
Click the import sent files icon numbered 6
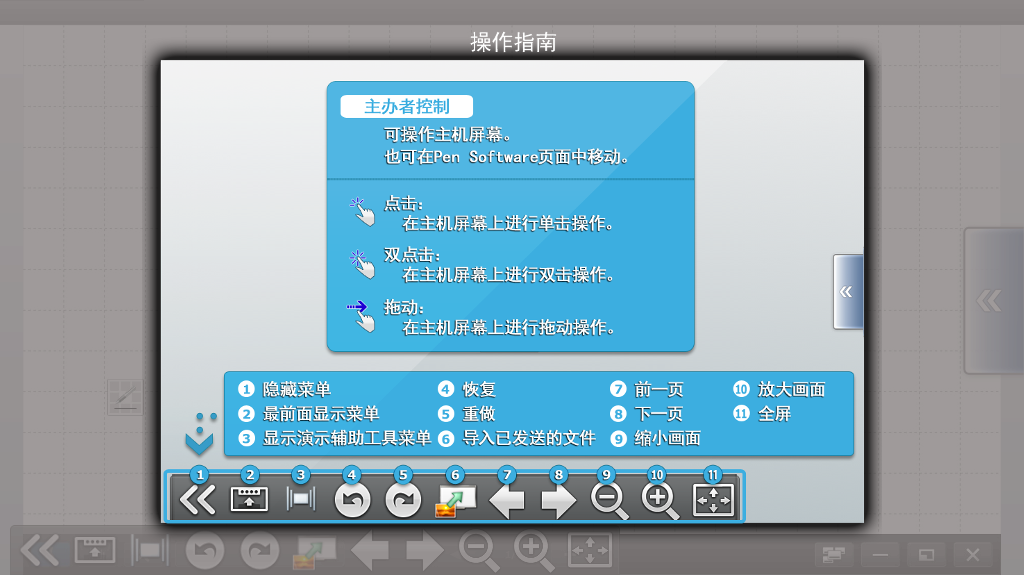455,499
